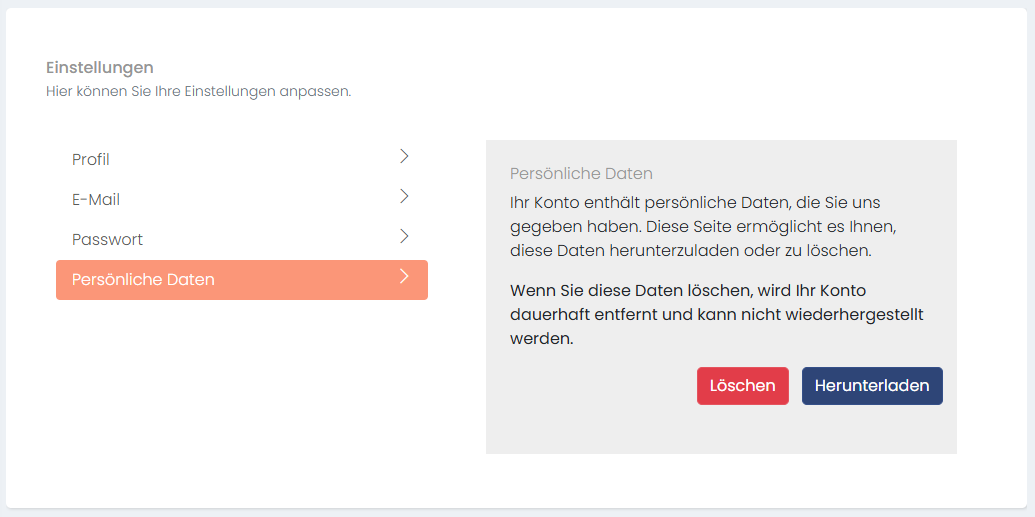Click the chevron arrow next to Profil
The width and height of the screenshot is (1035, 517).
pyautogui.click(x=404, y=156)
